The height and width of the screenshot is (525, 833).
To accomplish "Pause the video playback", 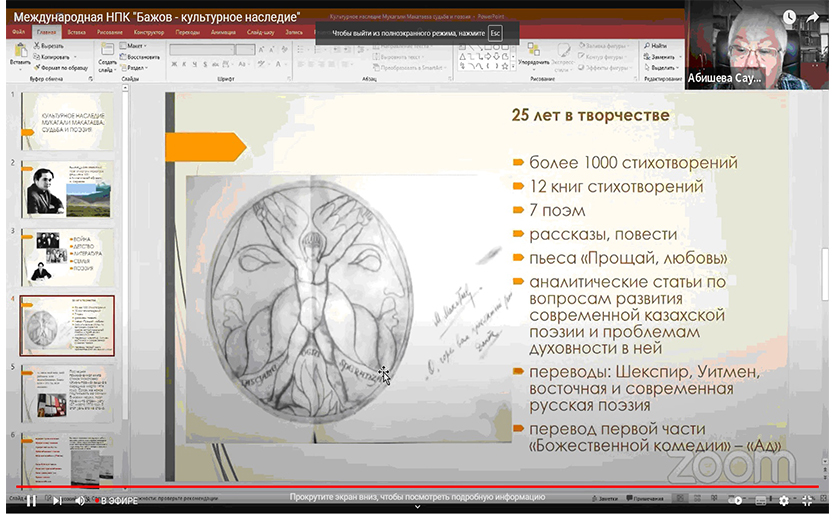I will click(x=30, y=501).
